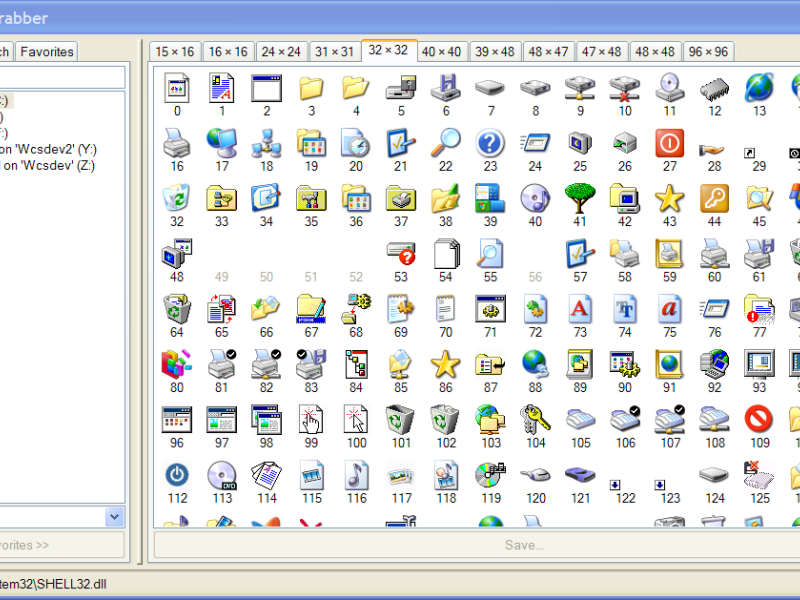
Task: Pick the full recycle bin icon 102
Action: pyautogui.click(x=445, y=420)
